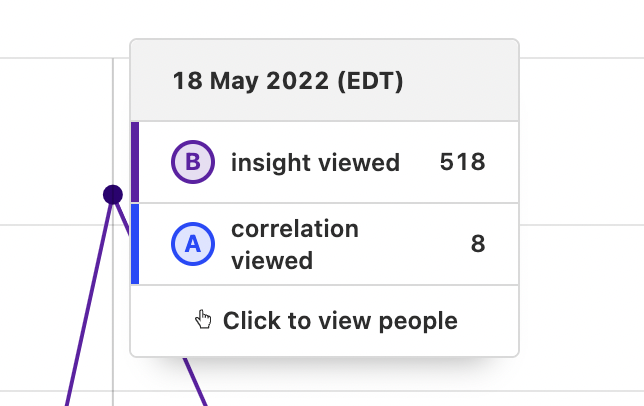Click the purple line rising toward the data point
The image size is (644, 406).
click(88, 300)
